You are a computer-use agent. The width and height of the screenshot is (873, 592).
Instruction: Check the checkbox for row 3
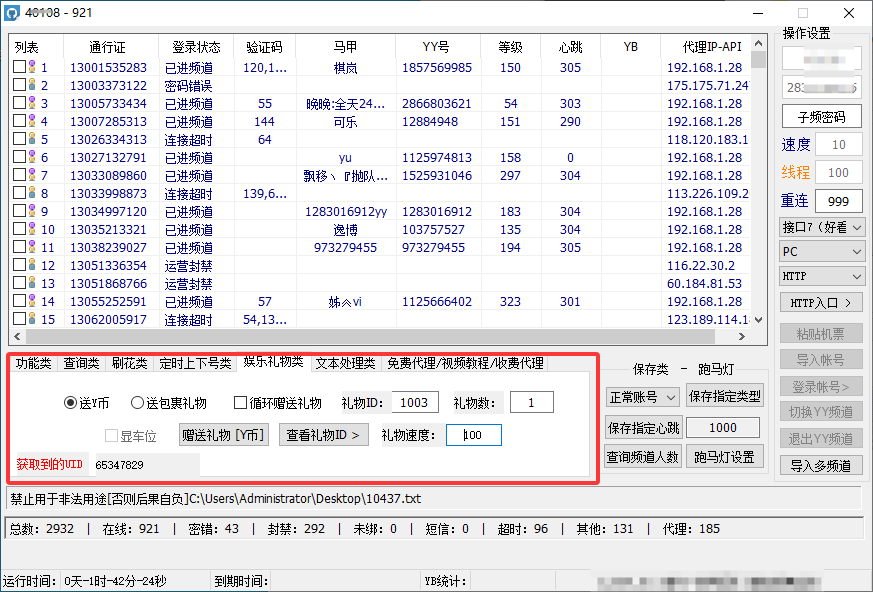[19, 103]
